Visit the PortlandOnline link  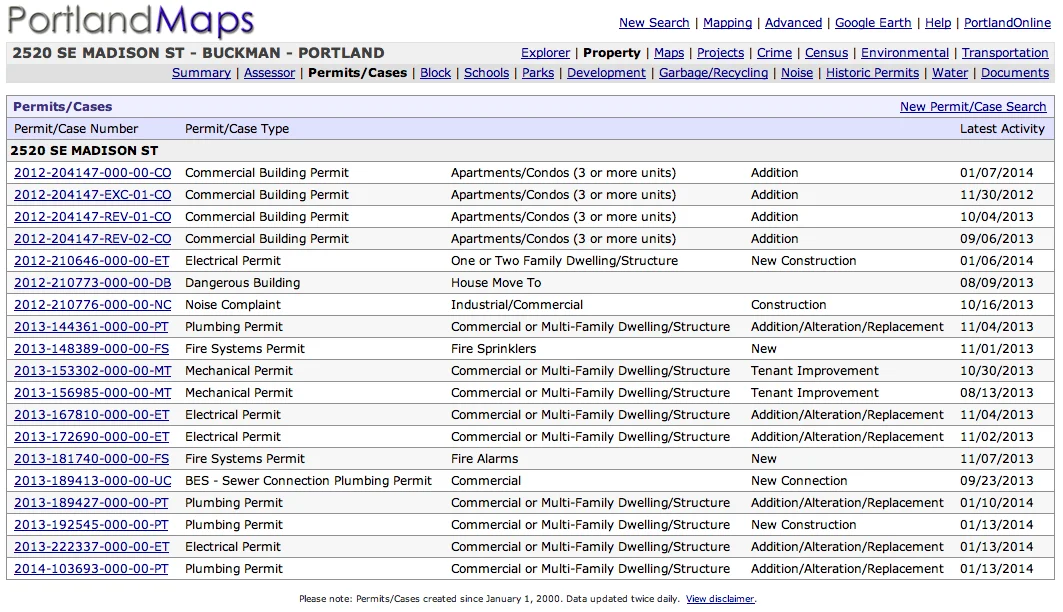coord(1007,22)
